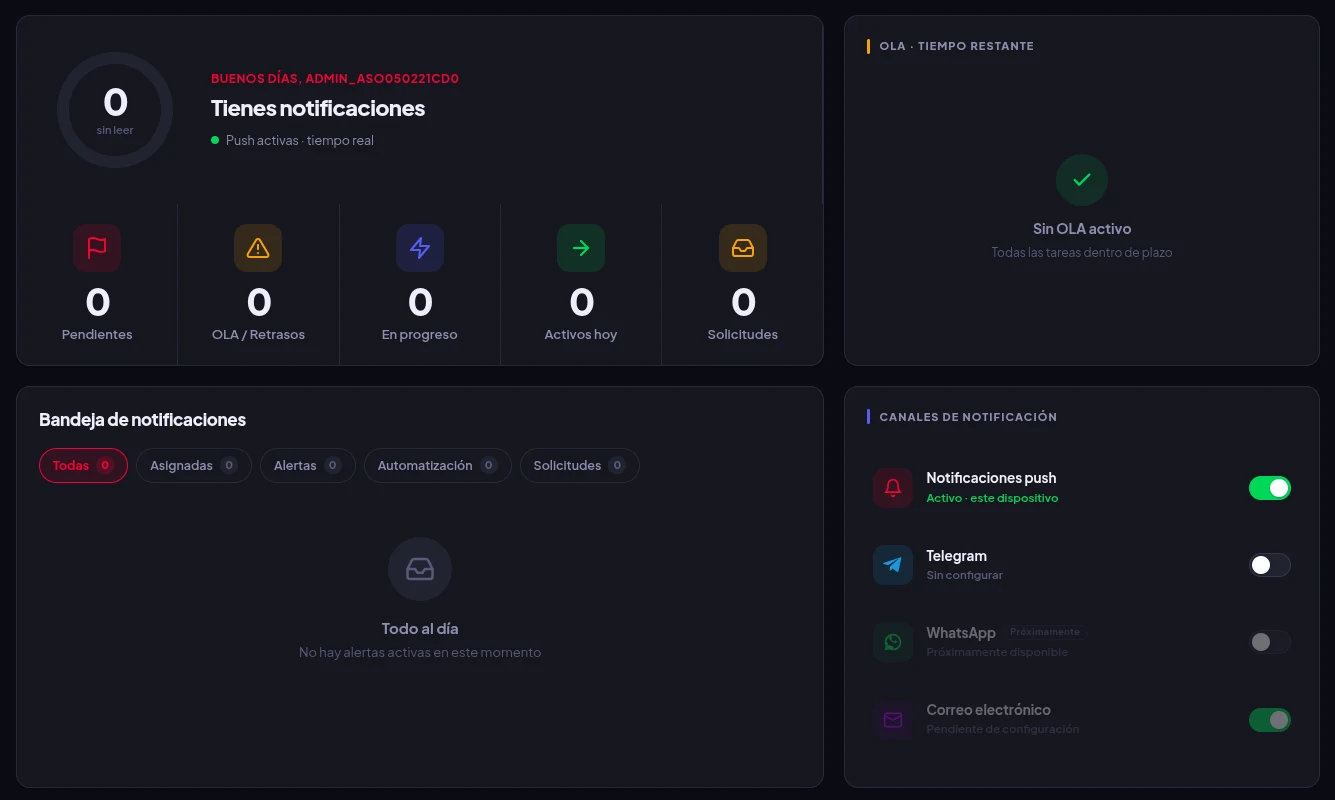Click the empty inbox icon above Todo al día
Image resolution: width=1335 pixels, height=800 pixels.
(420, 569)
